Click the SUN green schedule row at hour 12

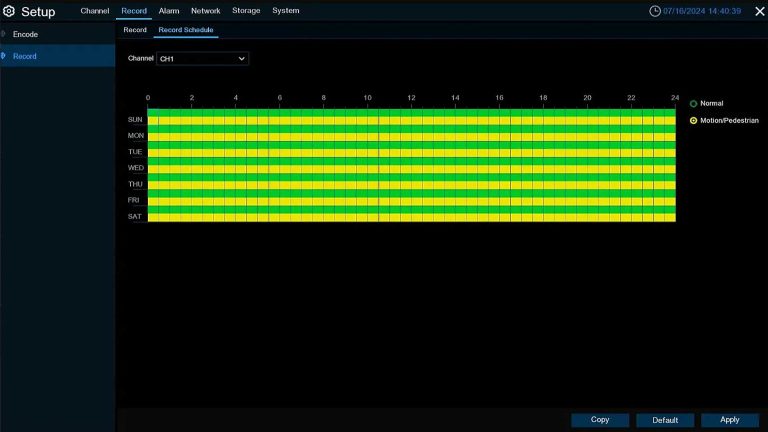pos(417,113)
